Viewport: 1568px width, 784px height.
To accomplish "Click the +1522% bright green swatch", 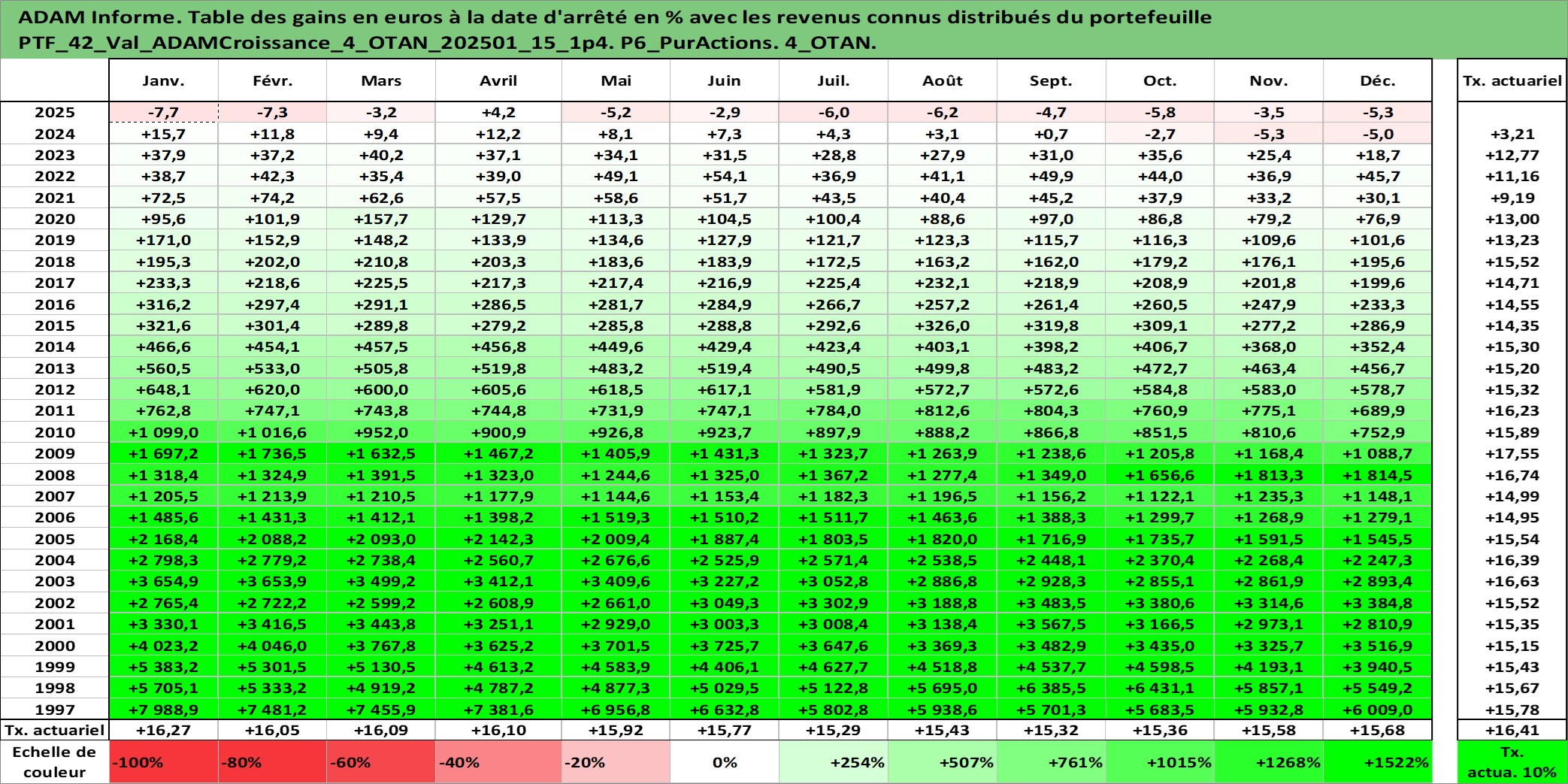I will click(1377, 762).
